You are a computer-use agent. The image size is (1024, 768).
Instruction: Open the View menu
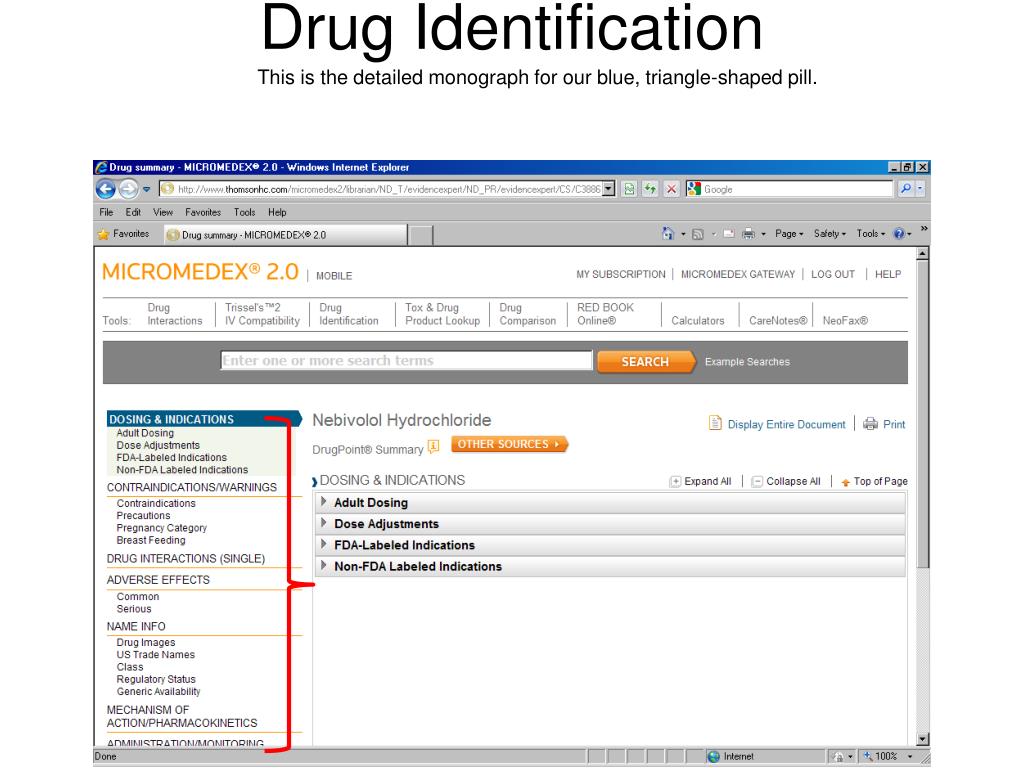pyautogui.click(x=163, y=212)
